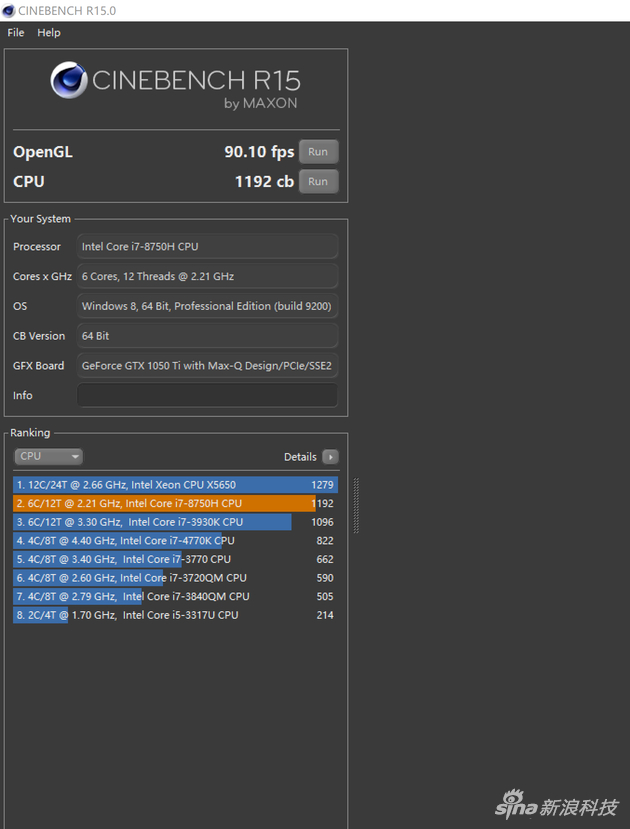
Task: Select ranking row Intel Core i7-3840QM
Action: [x=175, y=596]
